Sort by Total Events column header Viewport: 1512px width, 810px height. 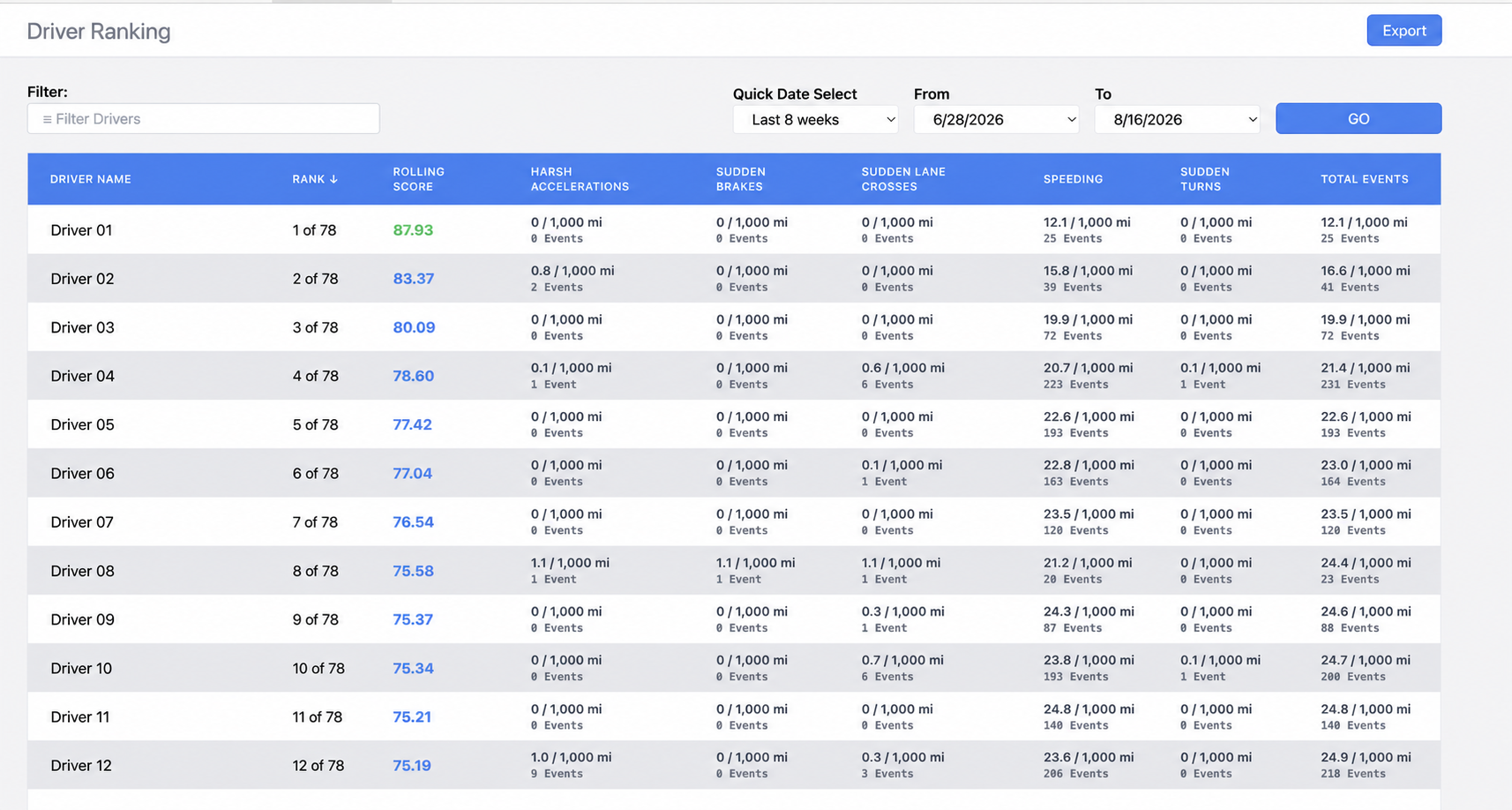click(1364, 179)
